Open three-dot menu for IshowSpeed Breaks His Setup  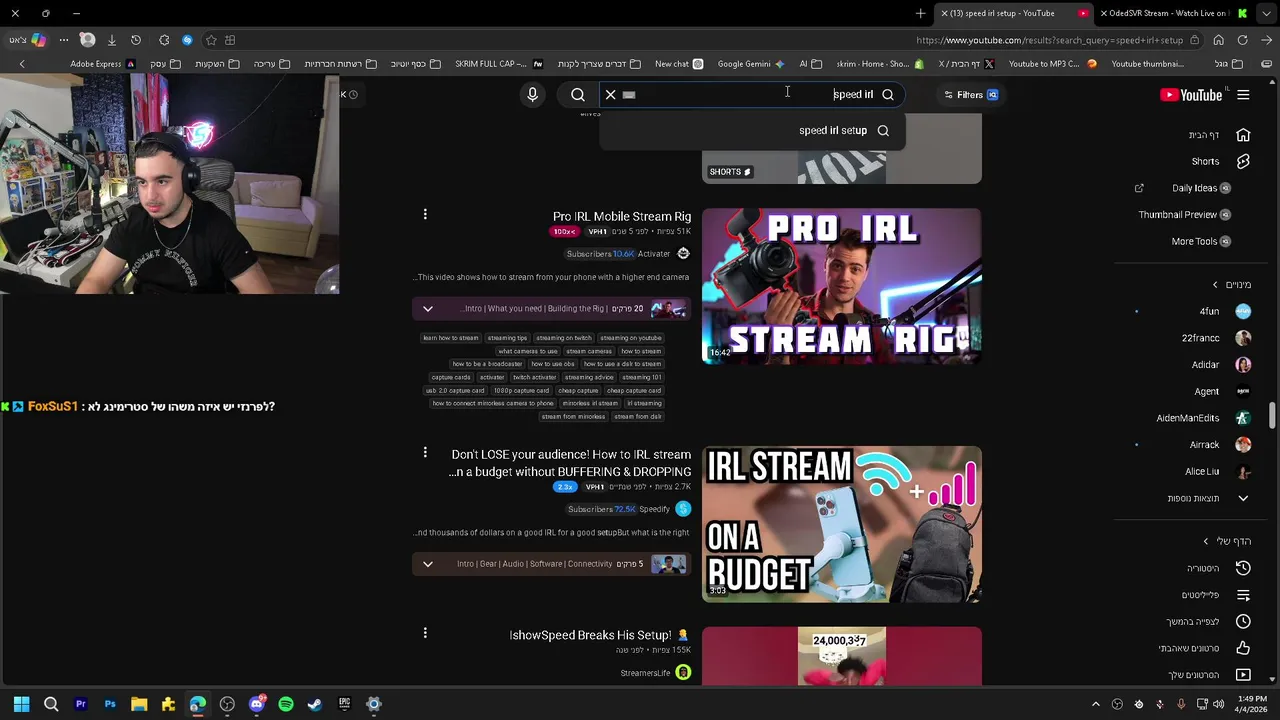pos(425,633)
